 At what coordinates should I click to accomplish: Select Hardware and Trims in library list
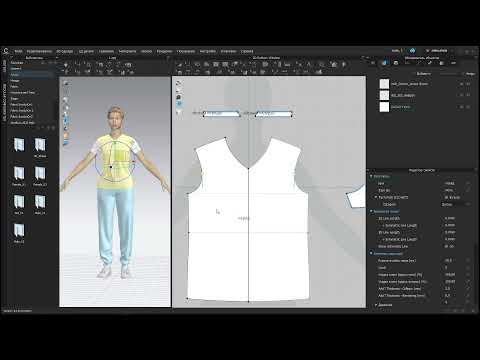pos(23,93)
